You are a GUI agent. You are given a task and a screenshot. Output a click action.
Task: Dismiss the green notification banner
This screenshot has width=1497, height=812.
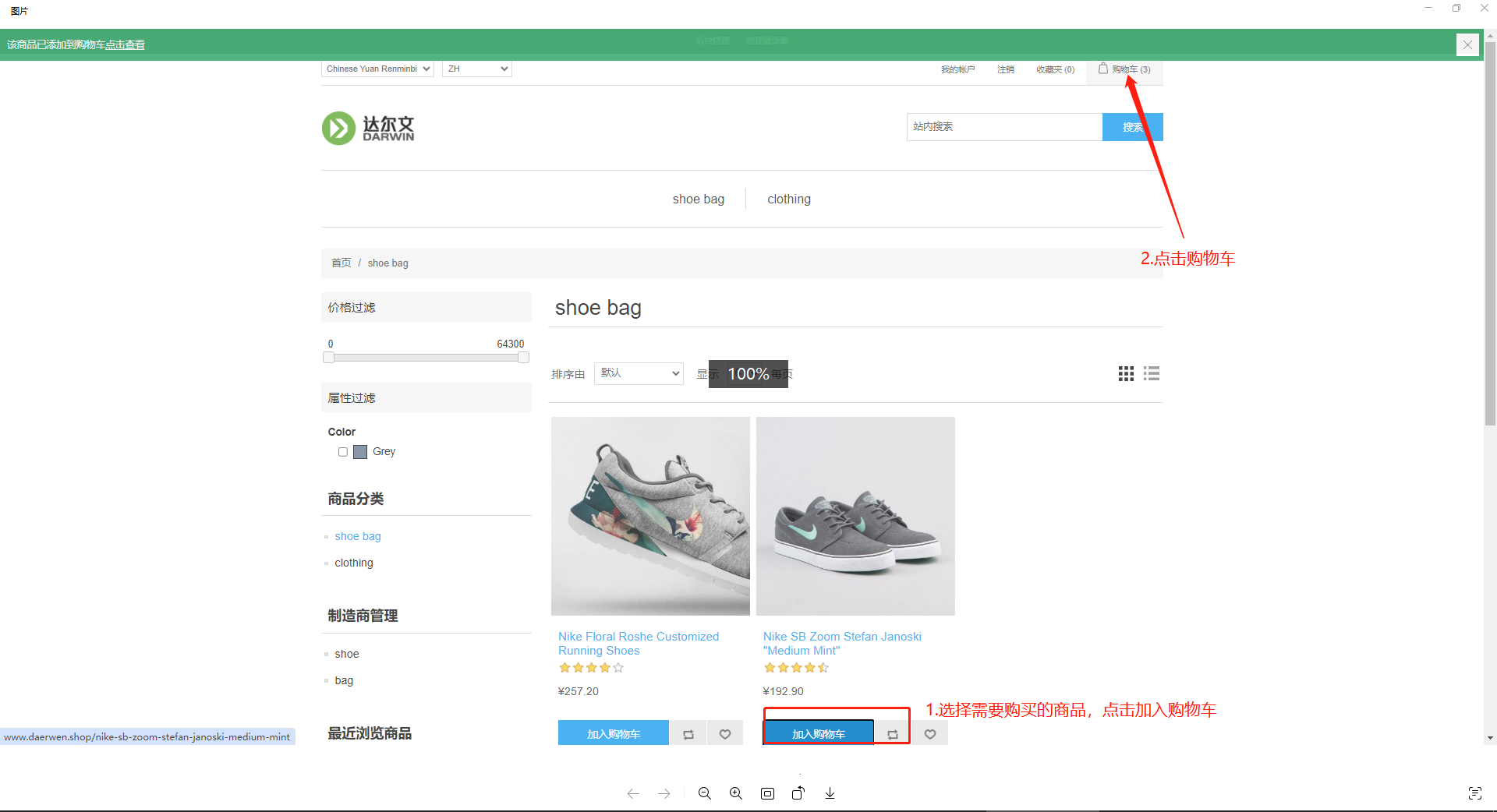[x=1467, y=44]
